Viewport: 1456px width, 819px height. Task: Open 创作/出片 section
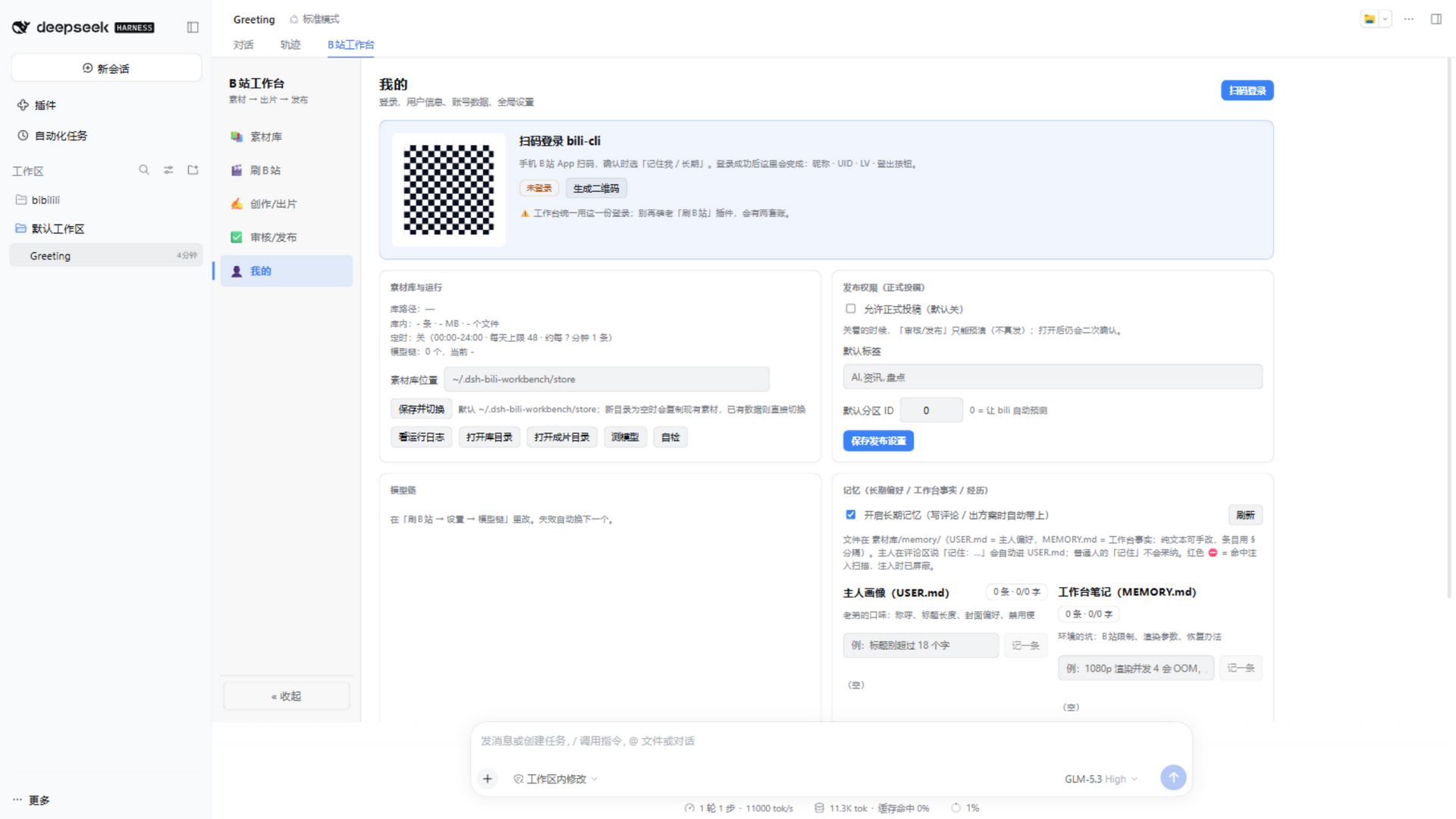click(287, 203)
